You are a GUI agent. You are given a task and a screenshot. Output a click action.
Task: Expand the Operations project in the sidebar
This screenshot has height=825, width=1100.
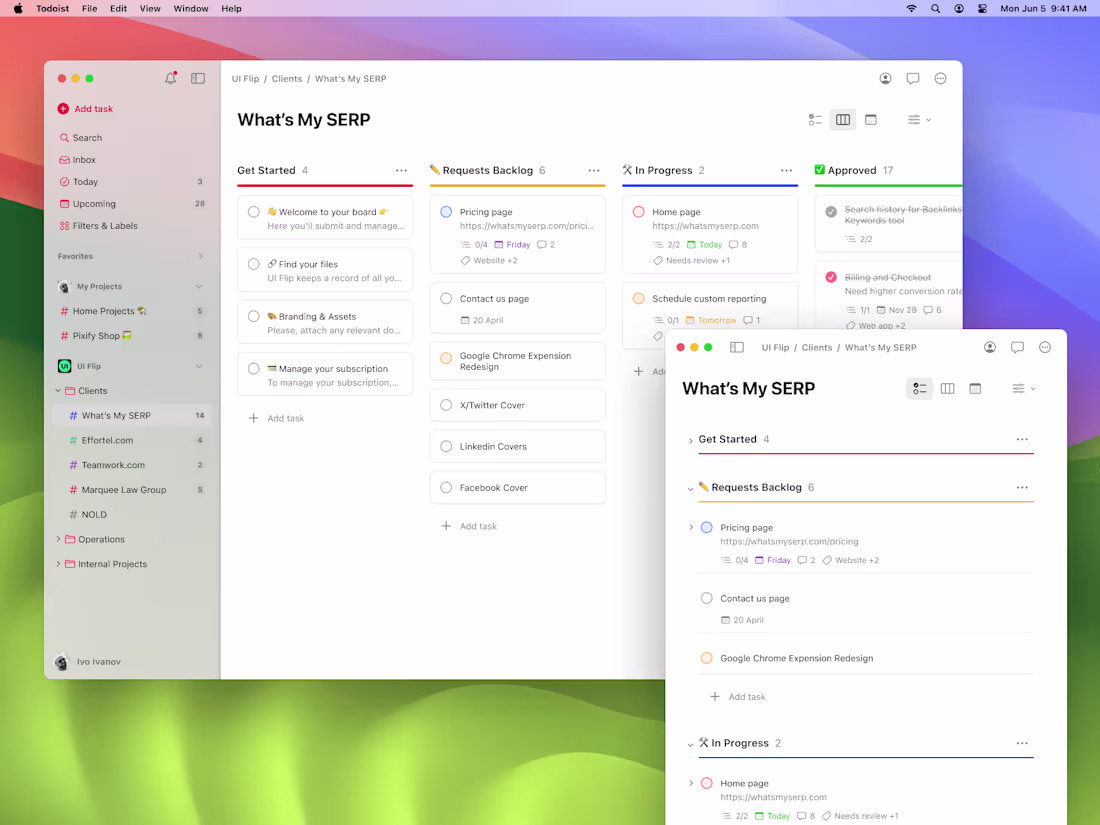tap(58, 539)
